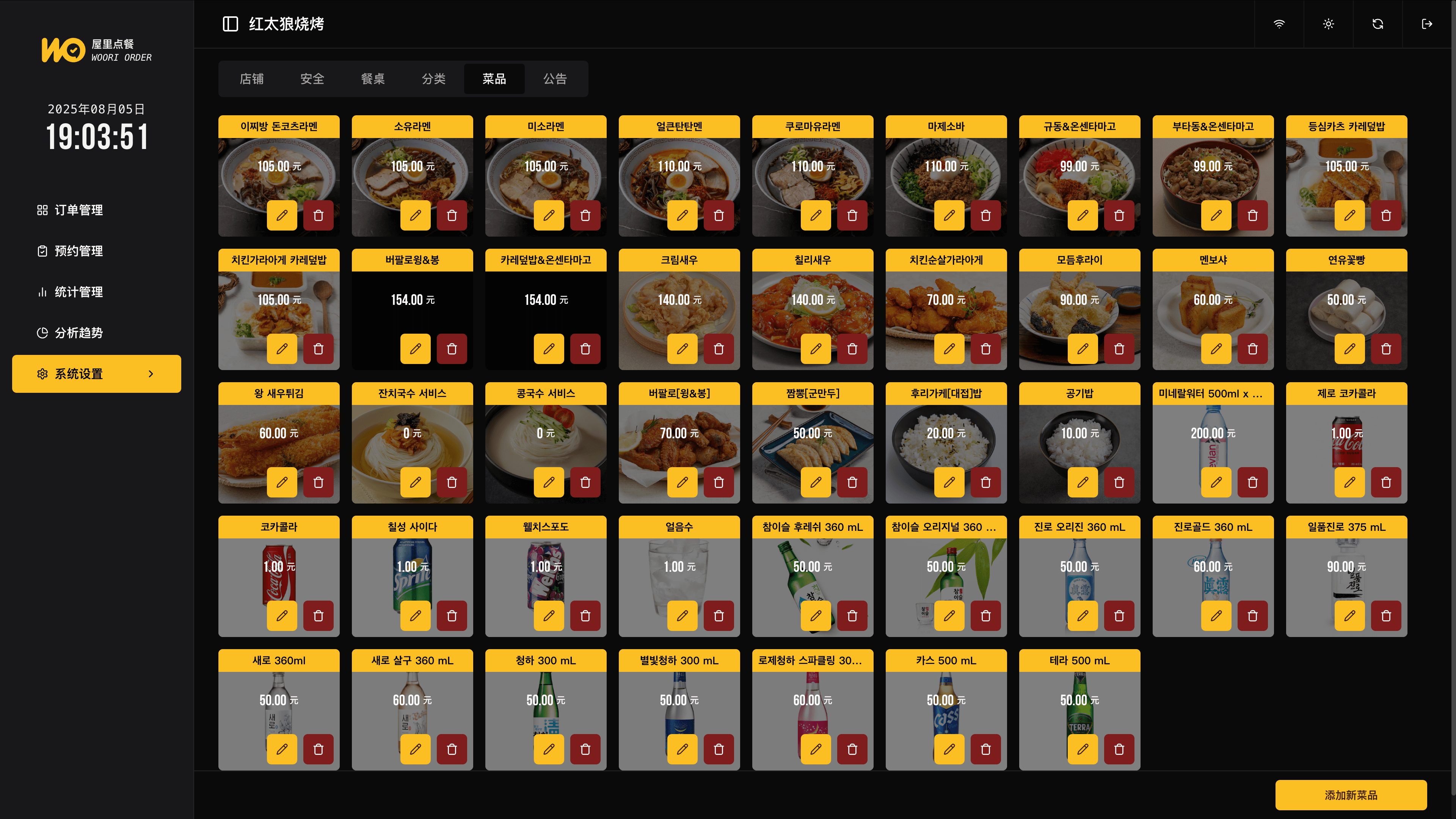Expand the 系统设置 chevron arrow
This screenshot has width=1456, height=819.
(x=151, y=373)
